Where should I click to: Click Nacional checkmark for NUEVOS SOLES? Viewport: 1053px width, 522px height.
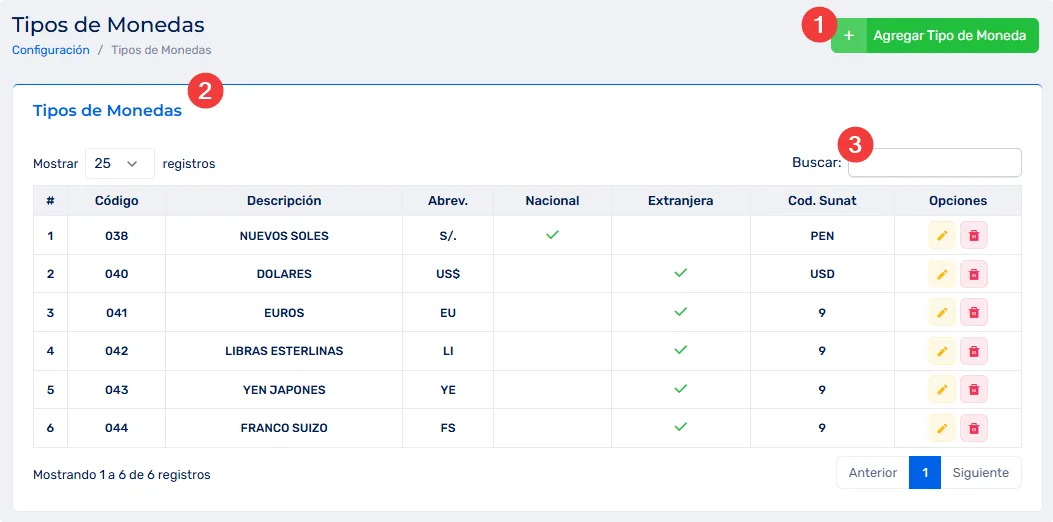(x=552, y=235)
